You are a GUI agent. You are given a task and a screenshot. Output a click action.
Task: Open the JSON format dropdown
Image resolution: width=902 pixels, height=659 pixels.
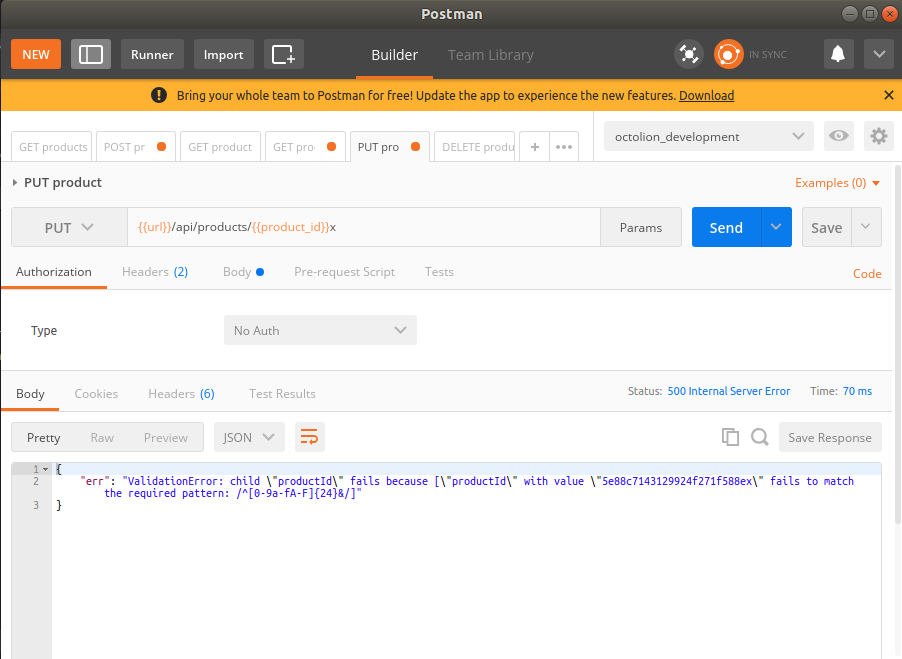point(249,438)
